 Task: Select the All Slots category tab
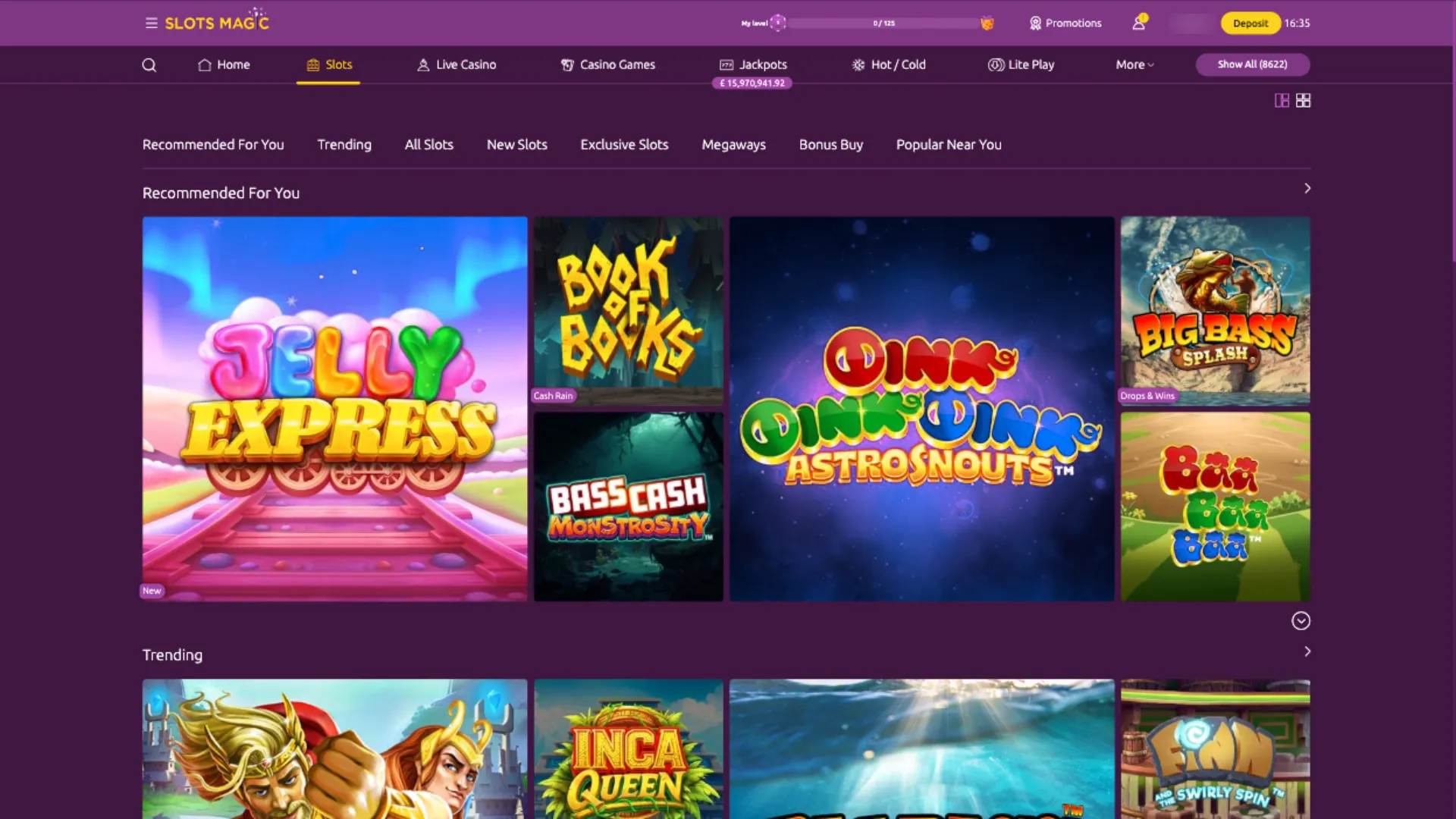pos(428,144)
